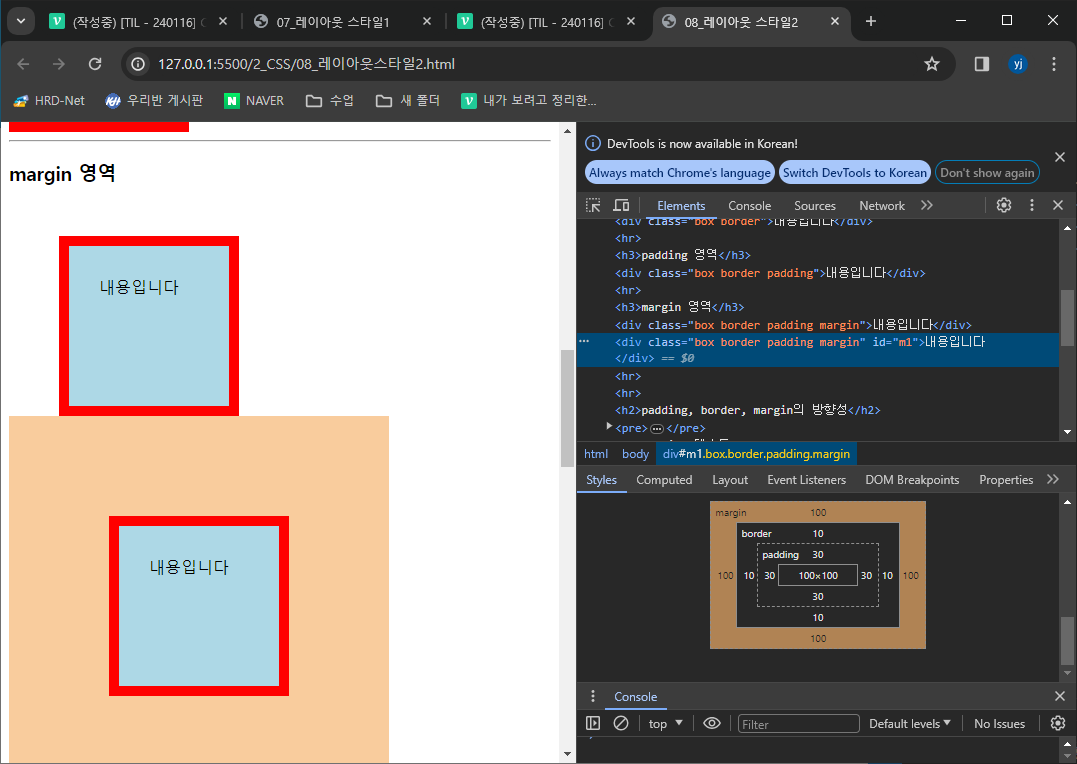Open the DOM Breakpoints pane tab
Image resolution: width=1077 pixels, height=764 pixels.
coord(911,480)
